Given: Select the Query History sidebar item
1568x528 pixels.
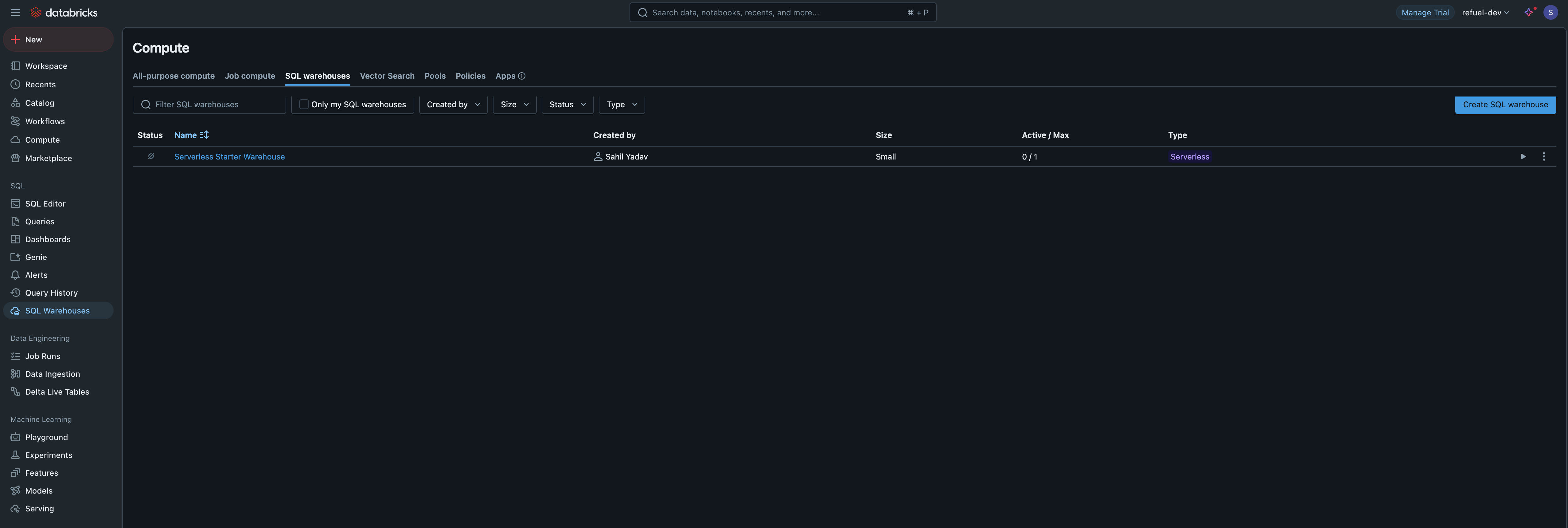Looking at the screenshot, I should [51, 292].
